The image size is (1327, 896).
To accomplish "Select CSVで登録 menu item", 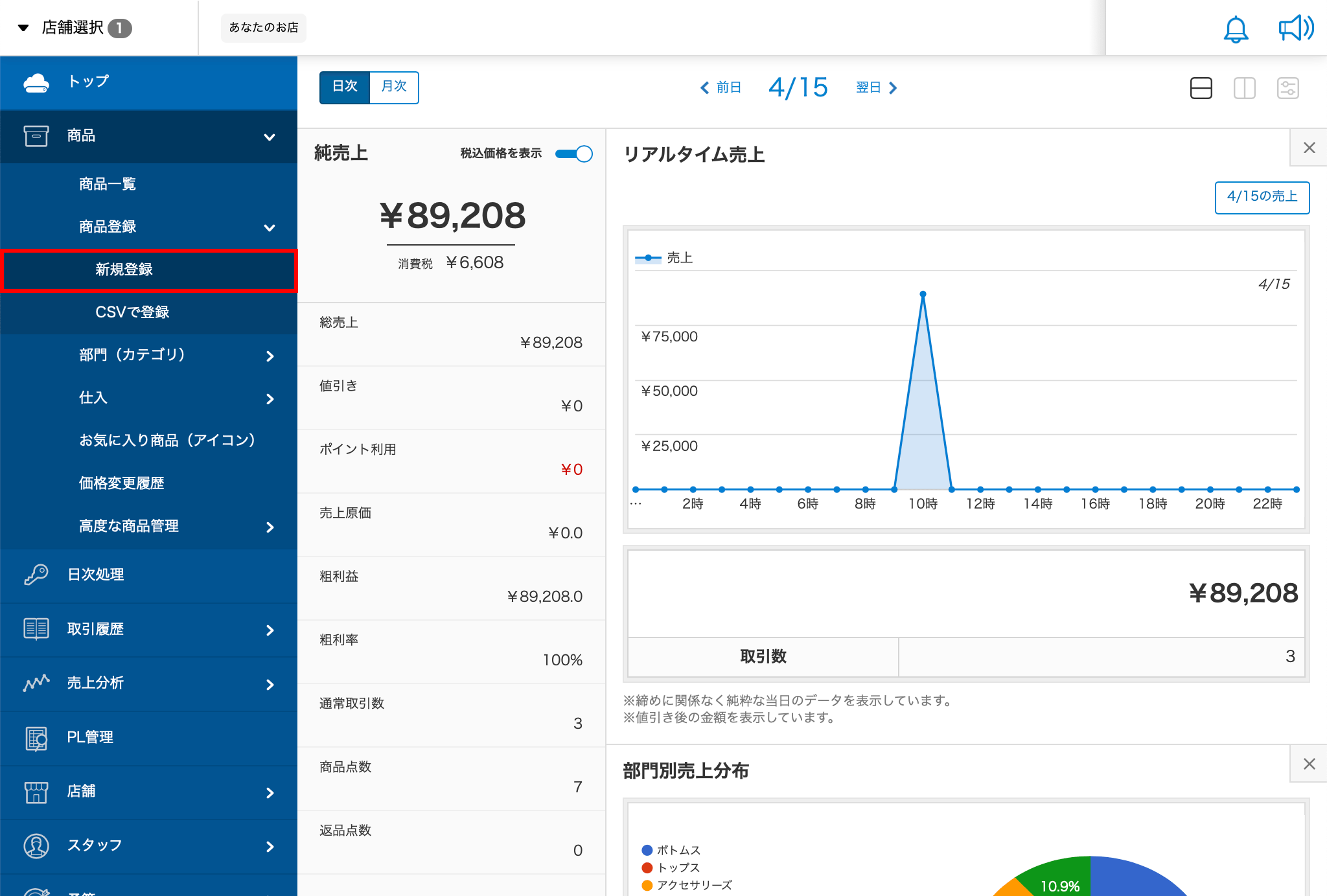I will (132, 312).
